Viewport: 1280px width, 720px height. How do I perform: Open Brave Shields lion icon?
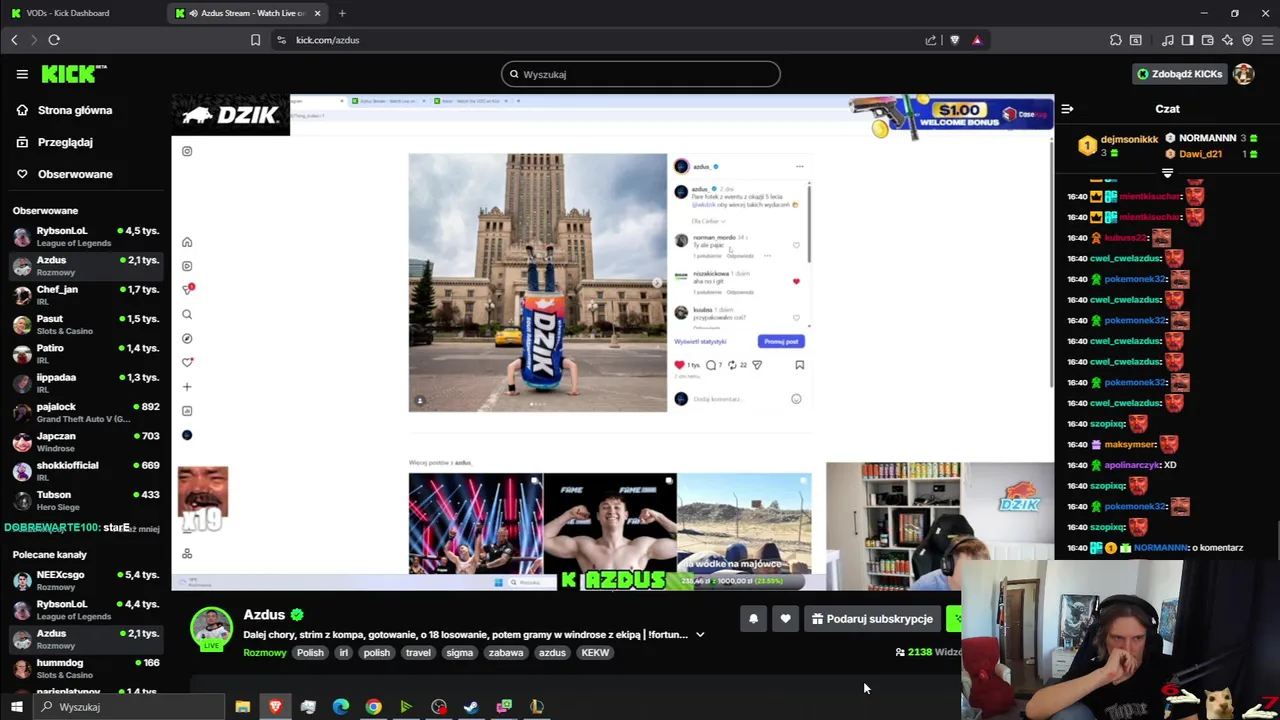pyautogui.click(x=954, y=40)
